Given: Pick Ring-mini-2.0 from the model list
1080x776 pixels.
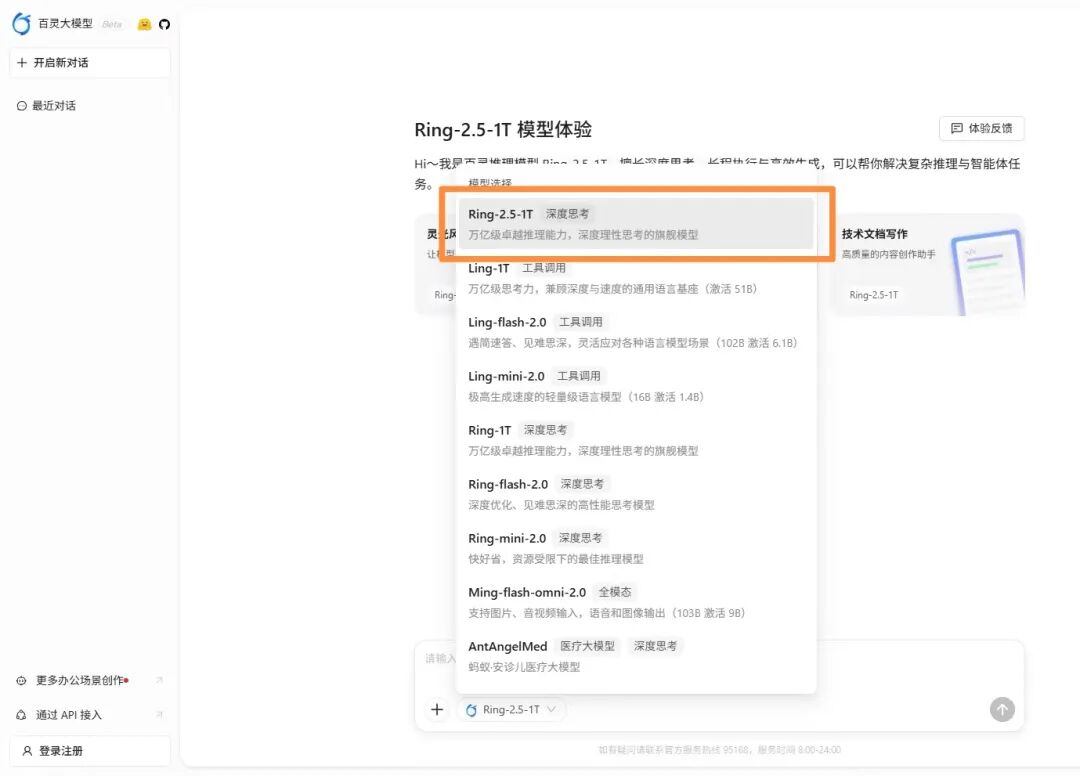Looking at the screenshot, I should pos(636,548).
